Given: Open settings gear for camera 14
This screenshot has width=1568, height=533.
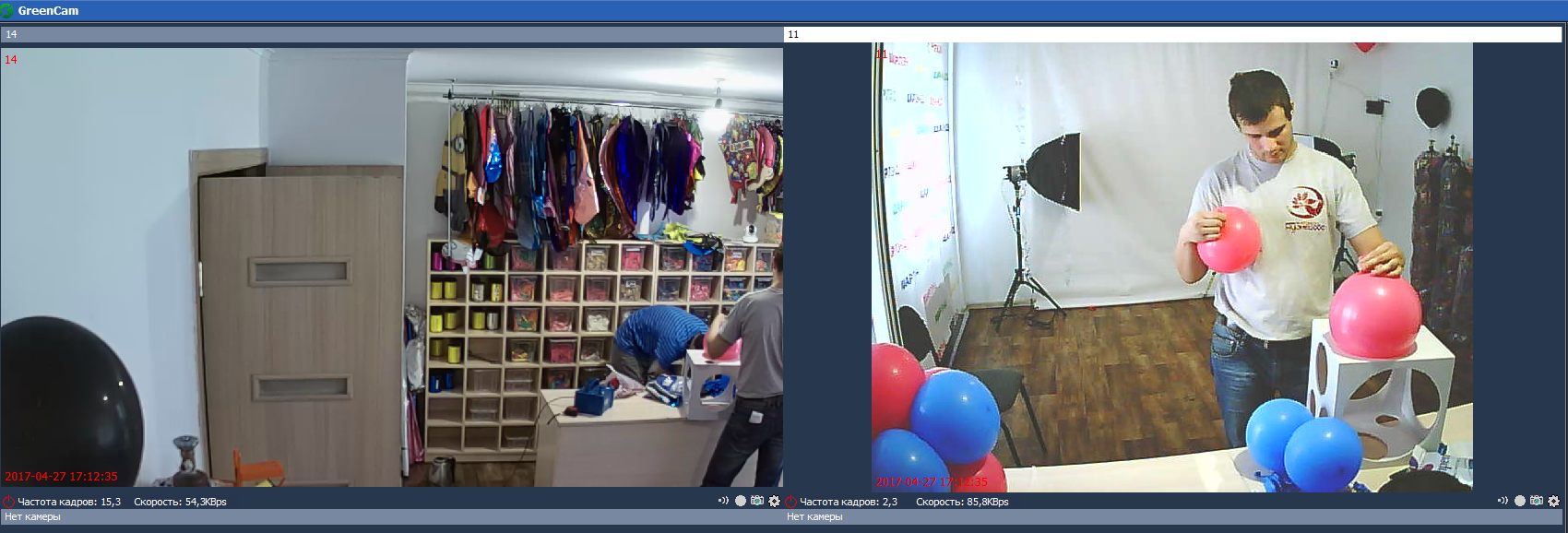Looking at the screenshot, I should tap(775, 501).
